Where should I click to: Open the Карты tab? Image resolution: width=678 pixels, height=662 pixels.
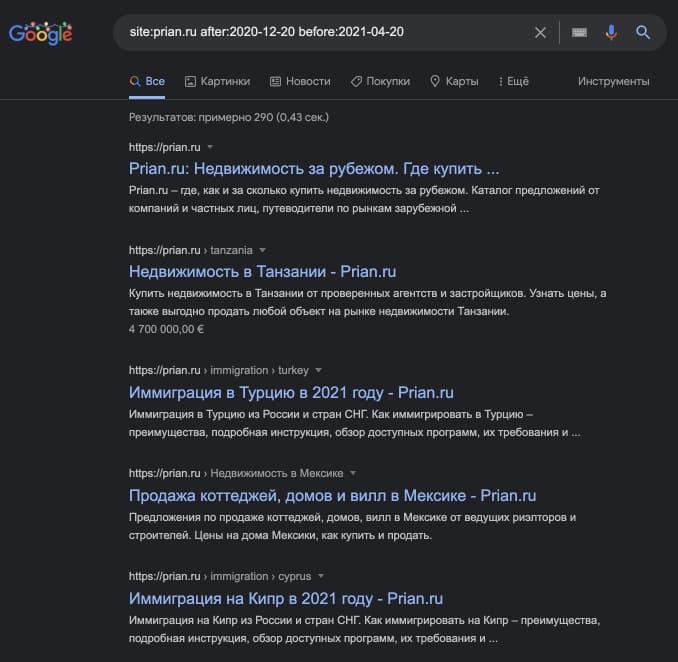click(454, 81)
